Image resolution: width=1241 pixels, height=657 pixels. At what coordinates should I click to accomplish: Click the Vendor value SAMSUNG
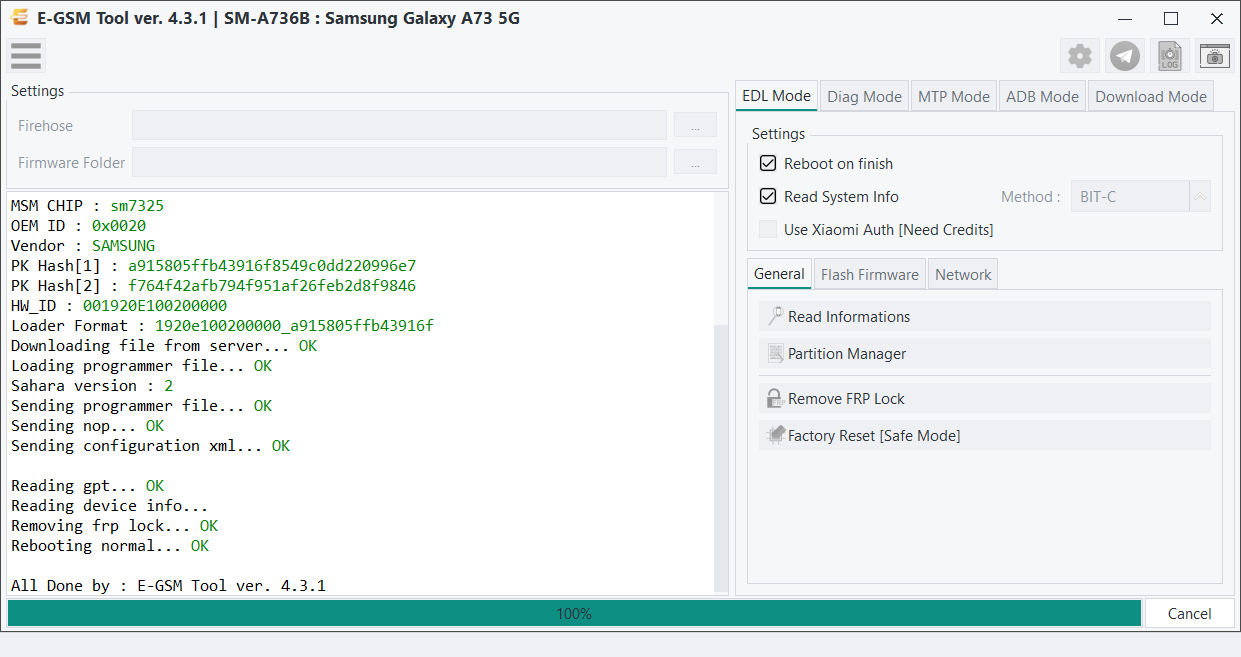(x=123, y=246)
